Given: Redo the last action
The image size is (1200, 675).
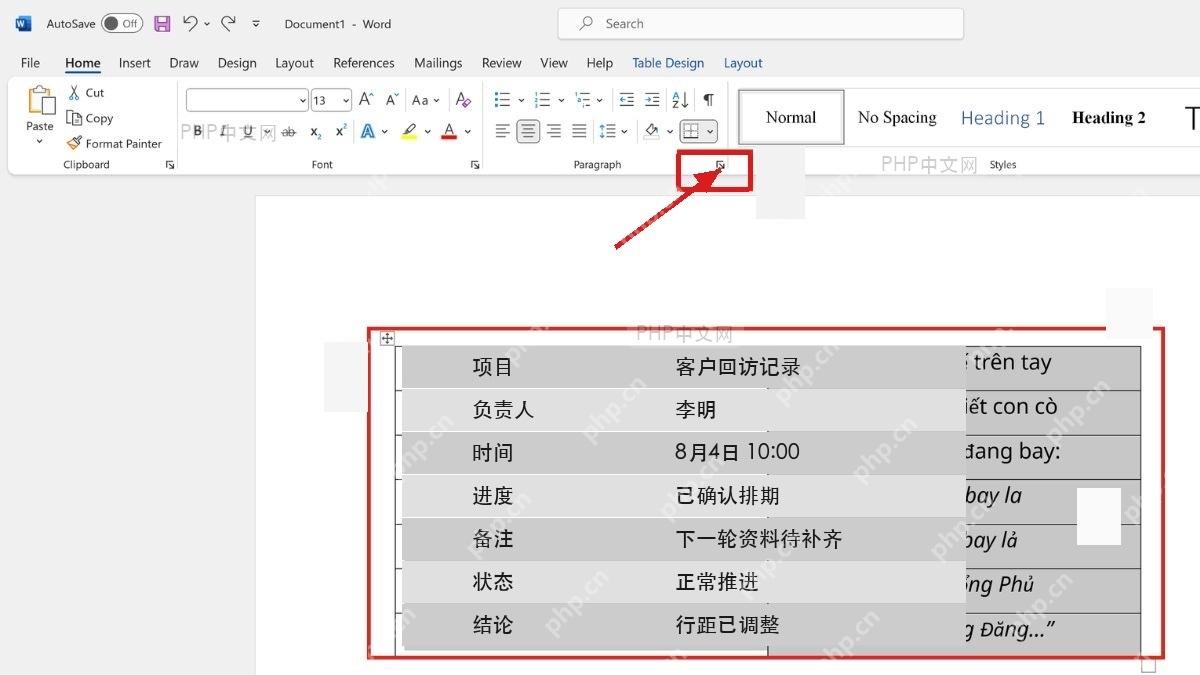Looking at the screenshot, I should coord(228,23).
